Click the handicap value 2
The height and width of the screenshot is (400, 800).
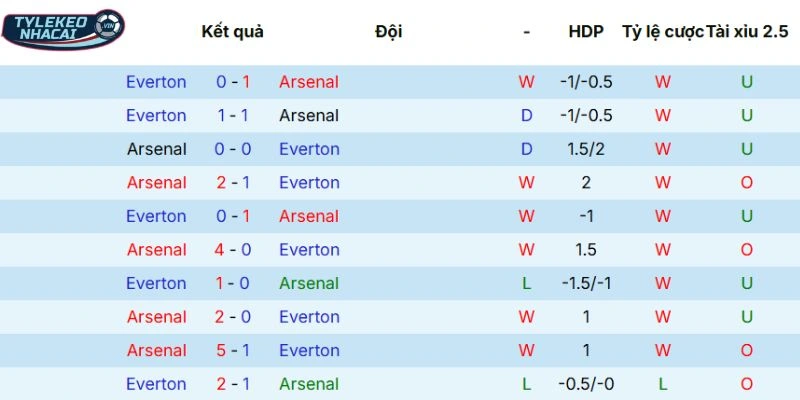pyautogui.click(x=586, y=183)
